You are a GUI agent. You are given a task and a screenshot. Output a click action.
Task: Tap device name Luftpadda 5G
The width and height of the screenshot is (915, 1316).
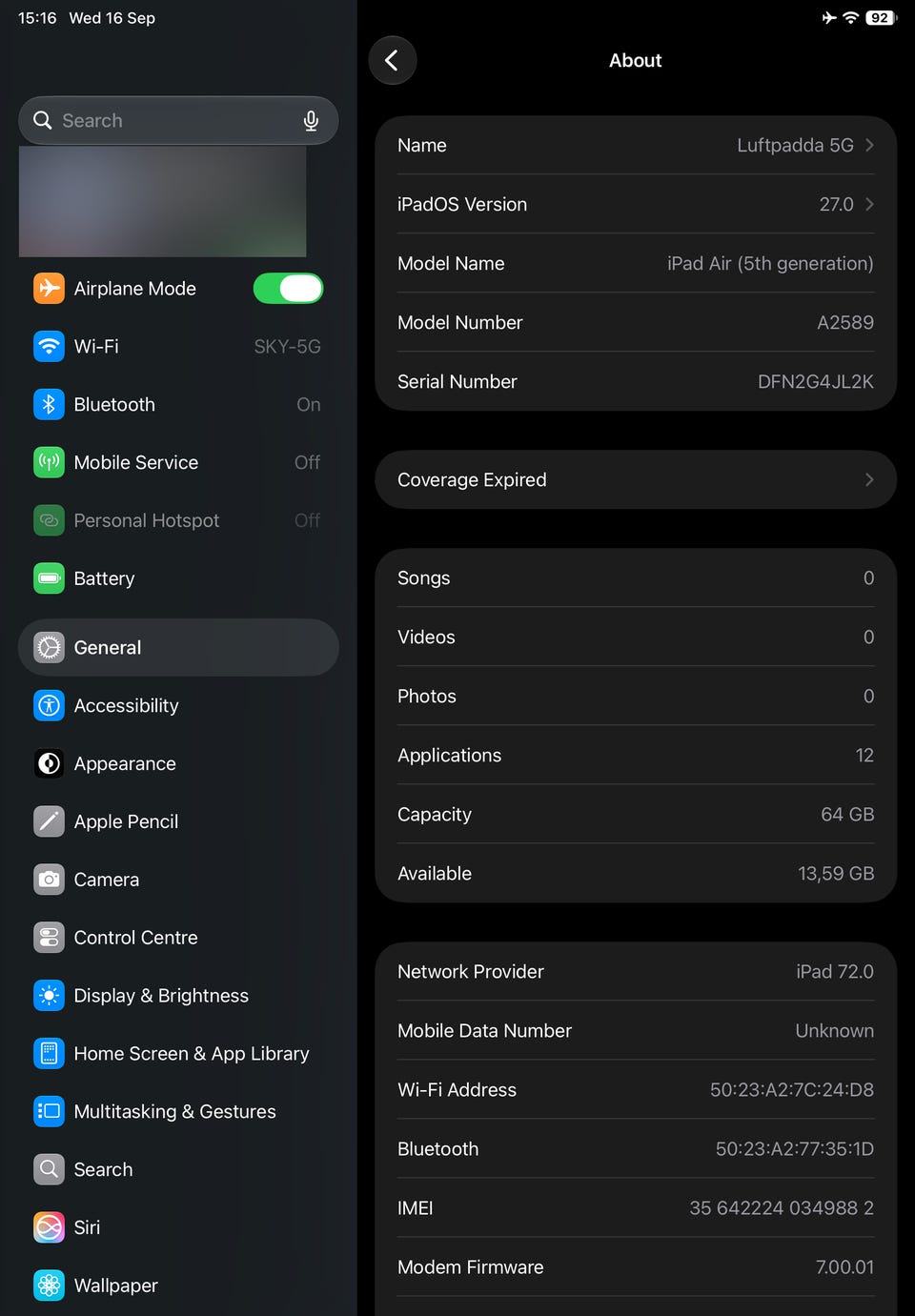coord(795,145)
